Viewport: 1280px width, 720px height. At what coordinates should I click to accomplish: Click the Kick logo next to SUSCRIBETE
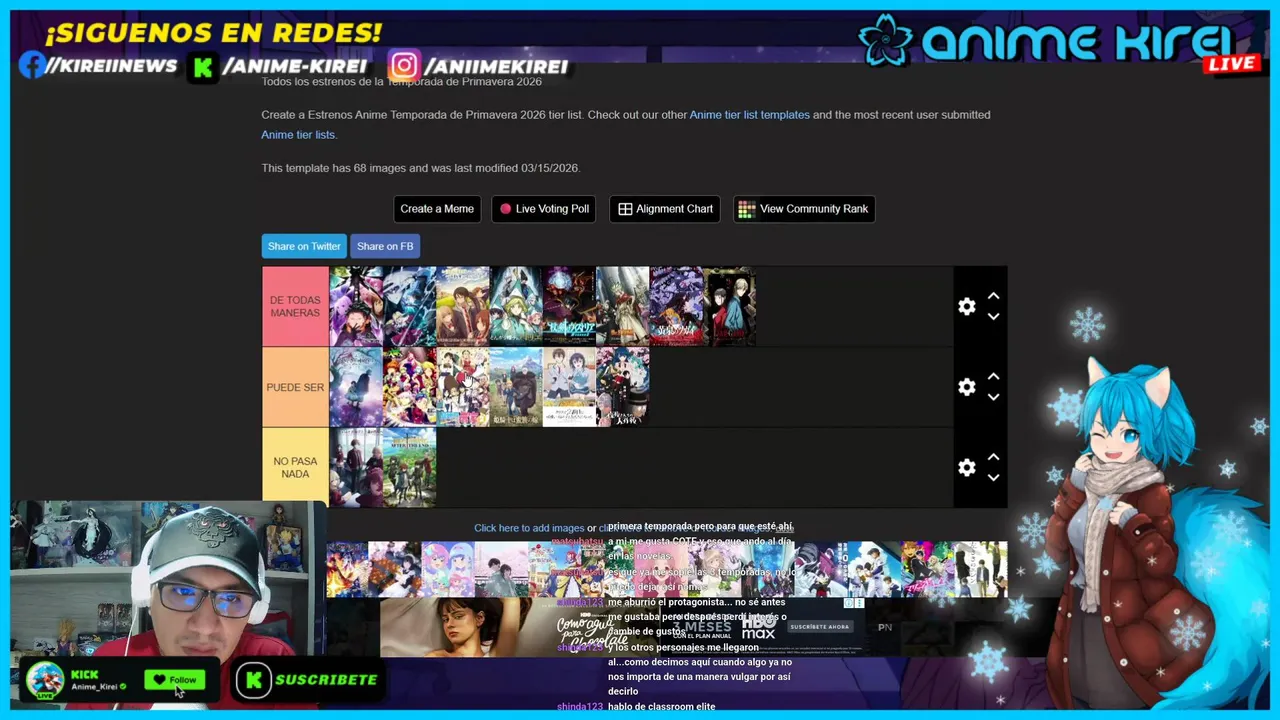[x=254, y=680]
